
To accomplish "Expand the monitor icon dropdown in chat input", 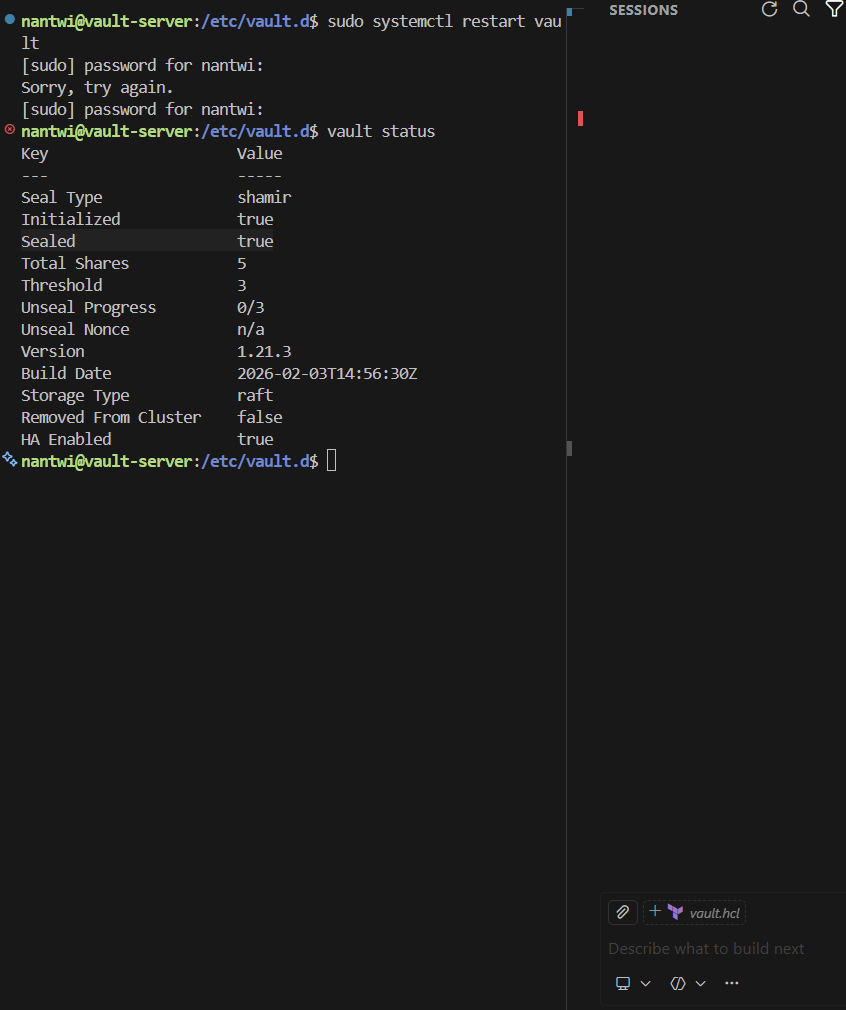I will coord(633,983).
